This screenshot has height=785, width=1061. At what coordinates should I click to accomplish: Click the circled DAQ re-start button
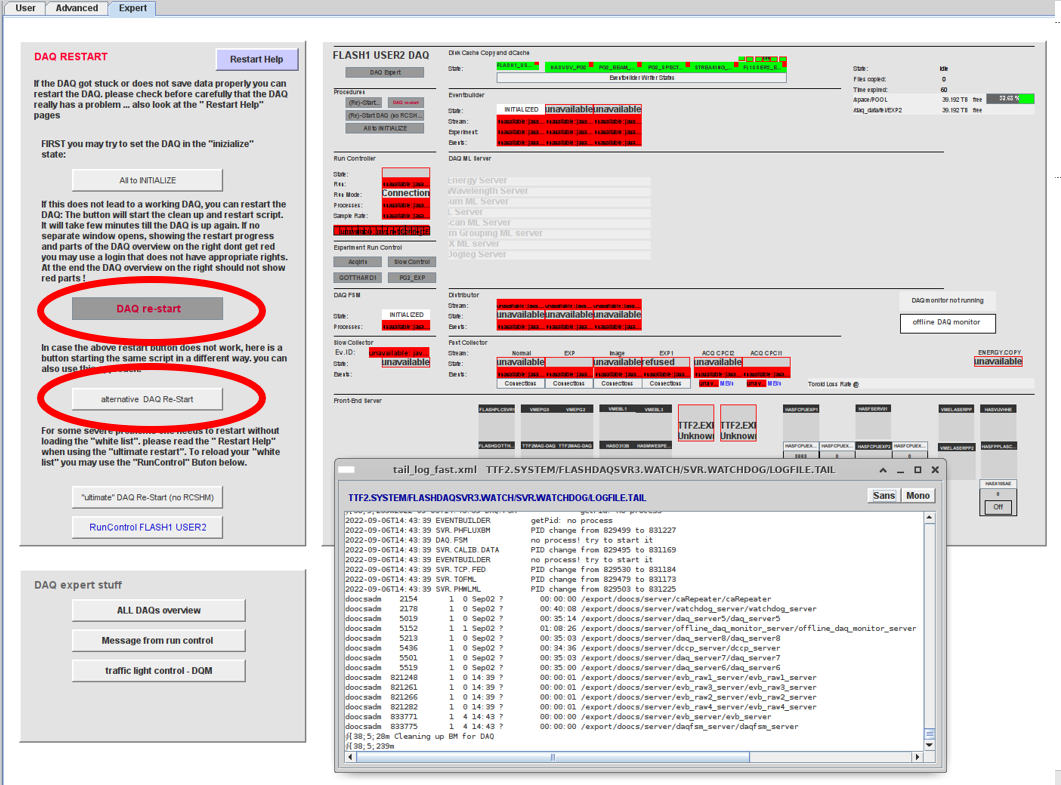pos(148,309)
